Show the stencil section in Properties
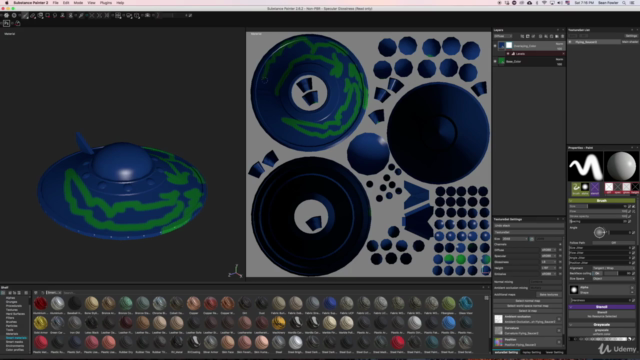Screen dimensions: 640x360 594,188
